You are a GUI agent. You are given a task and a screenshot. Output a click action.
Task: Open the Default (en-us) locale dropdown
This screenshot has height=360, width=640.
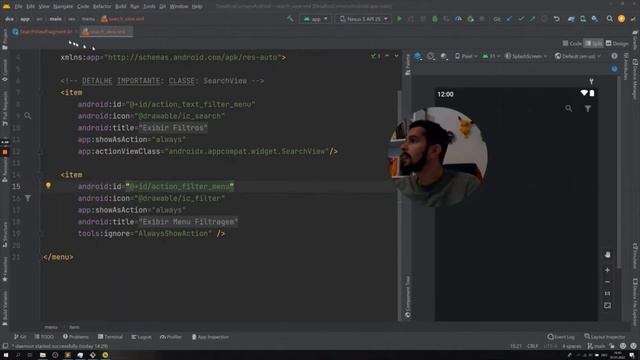tap(578, 56)
